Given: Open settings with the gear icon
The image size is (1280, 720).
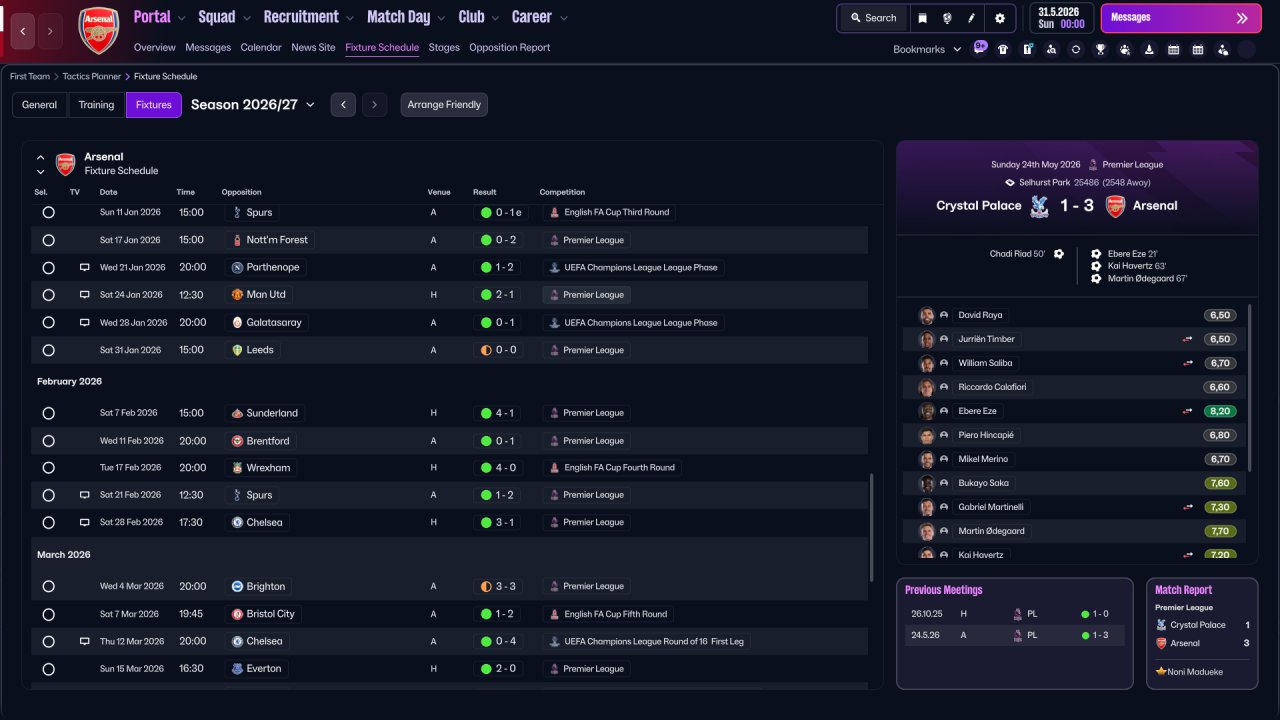Looking at the screenshot, I should 1000,18.
